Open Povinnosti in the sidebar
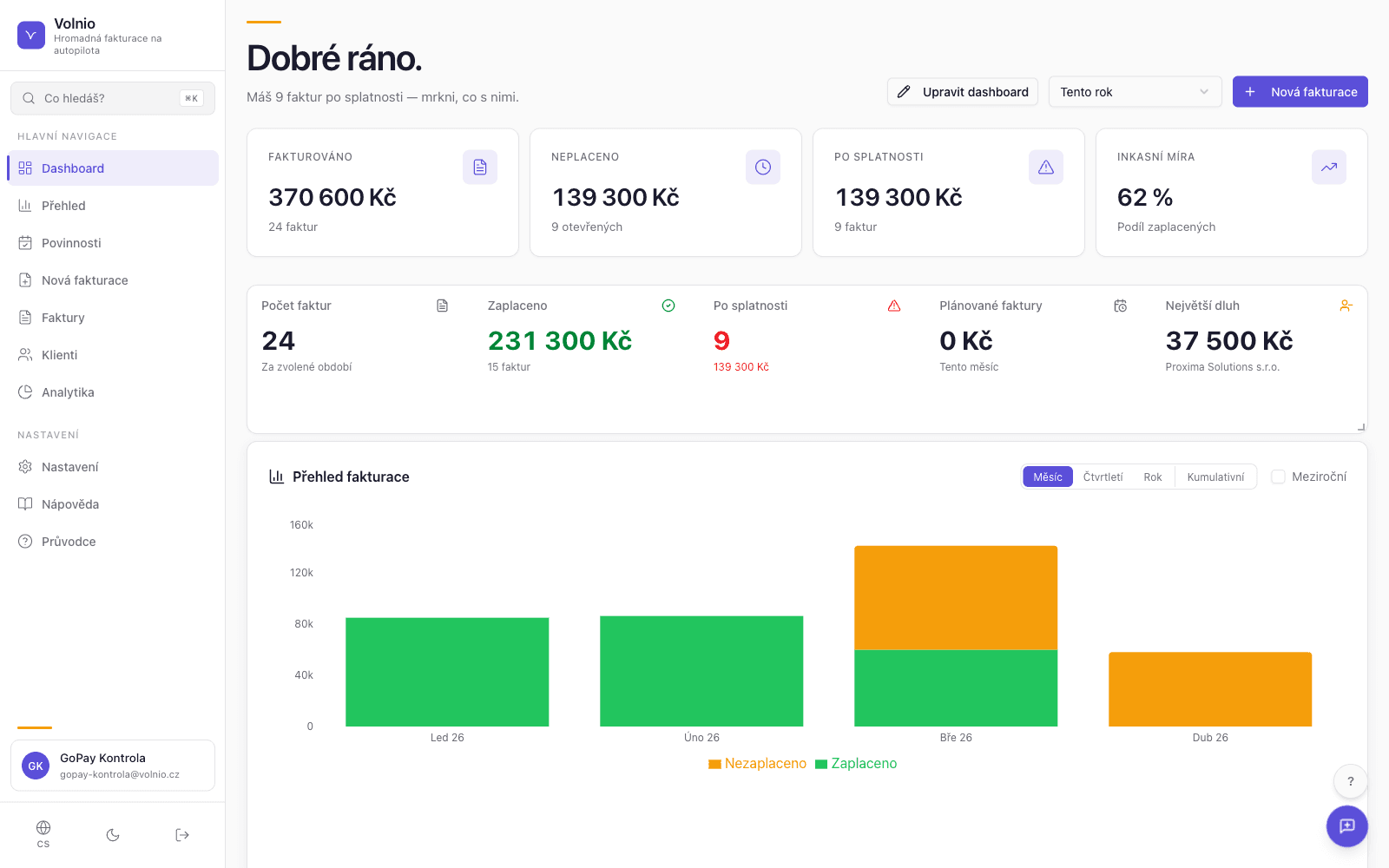Viewport: 1389px width, 868px height. 113,243
